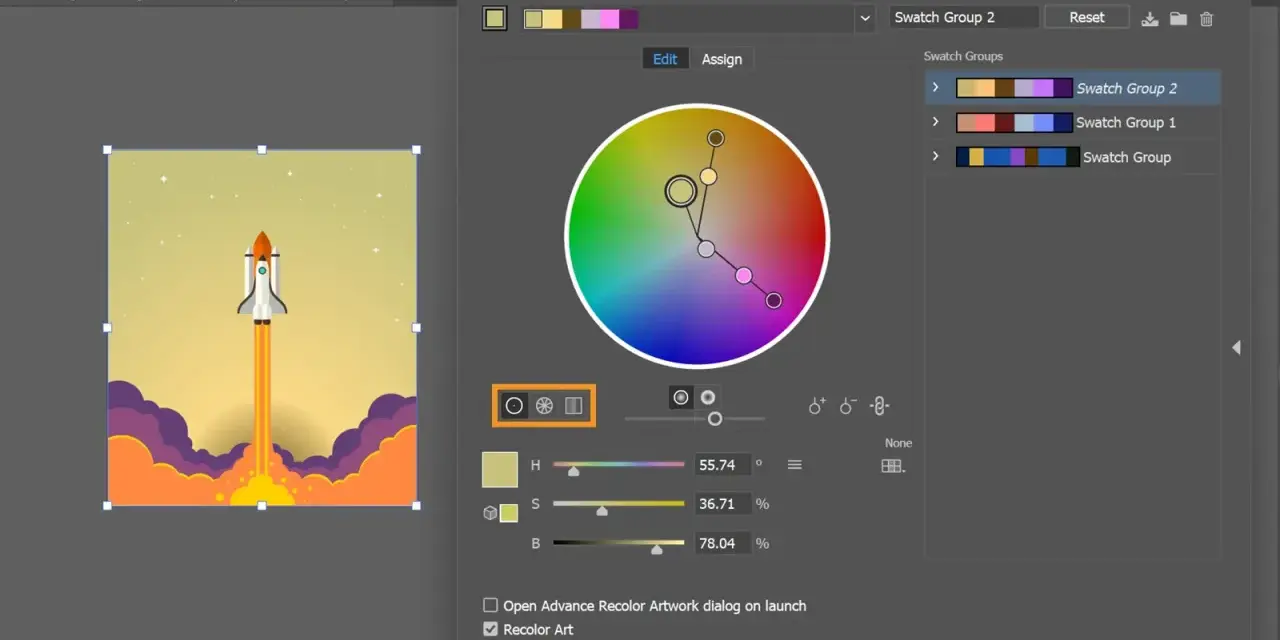Select the dark purple marker on wheel

[x=773, y=300]
